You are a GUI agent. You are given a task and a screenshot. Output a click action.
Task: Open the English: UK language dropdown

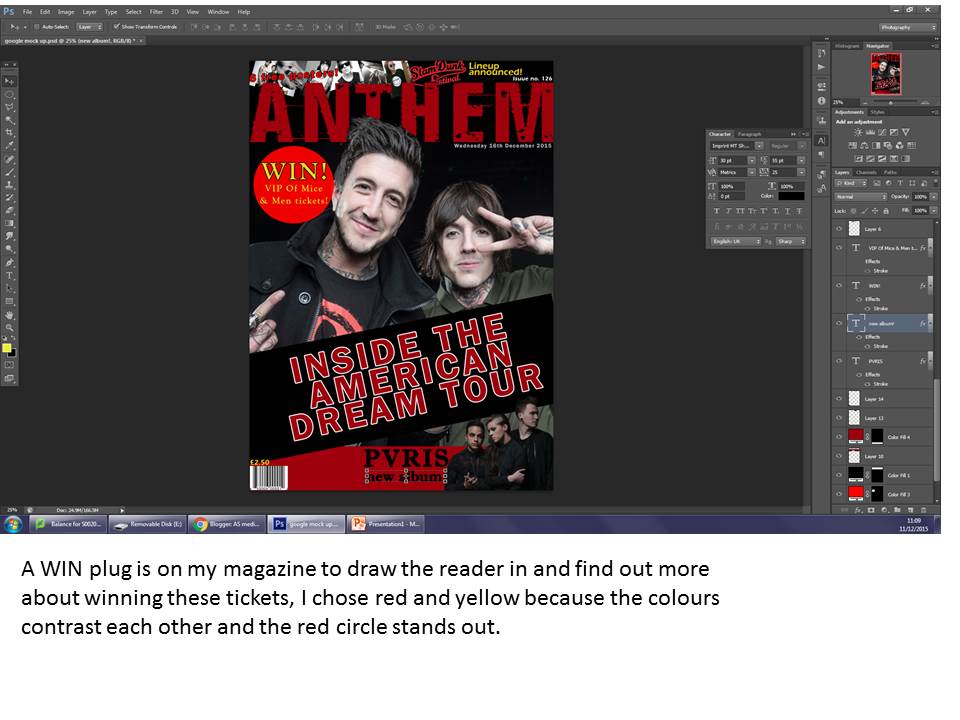[736, 242]
